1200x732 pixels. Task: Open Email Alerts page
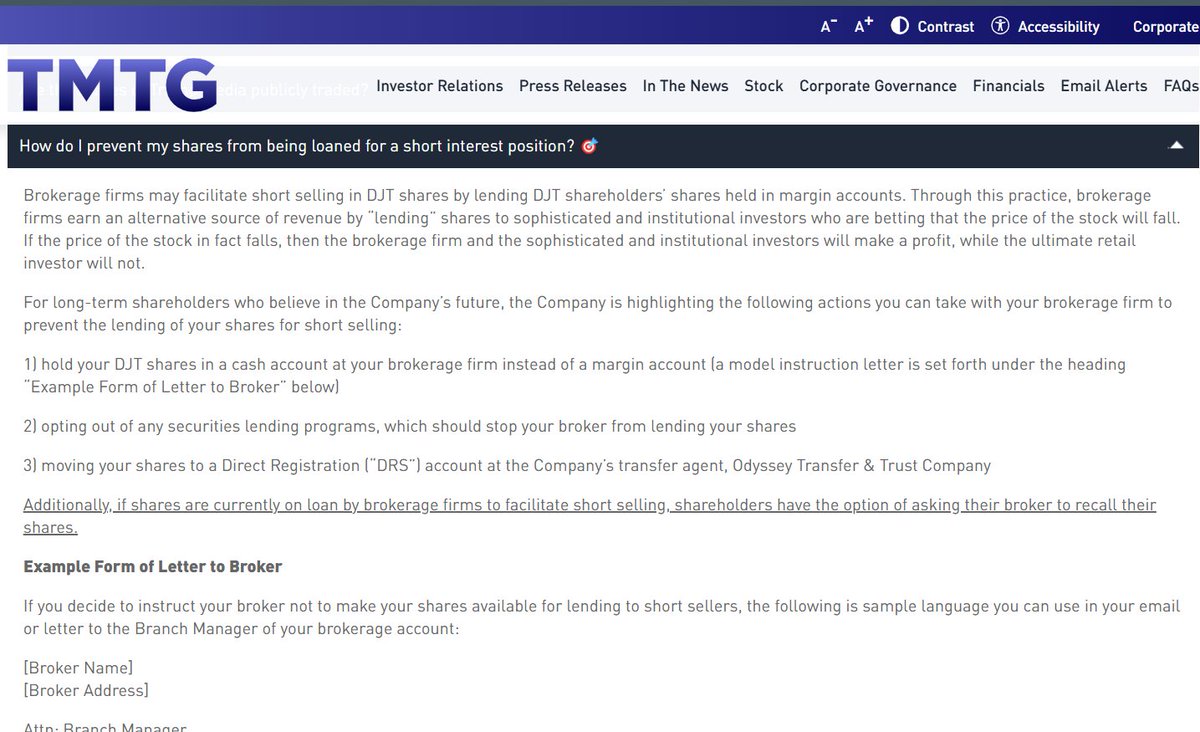click(1104, 86)
